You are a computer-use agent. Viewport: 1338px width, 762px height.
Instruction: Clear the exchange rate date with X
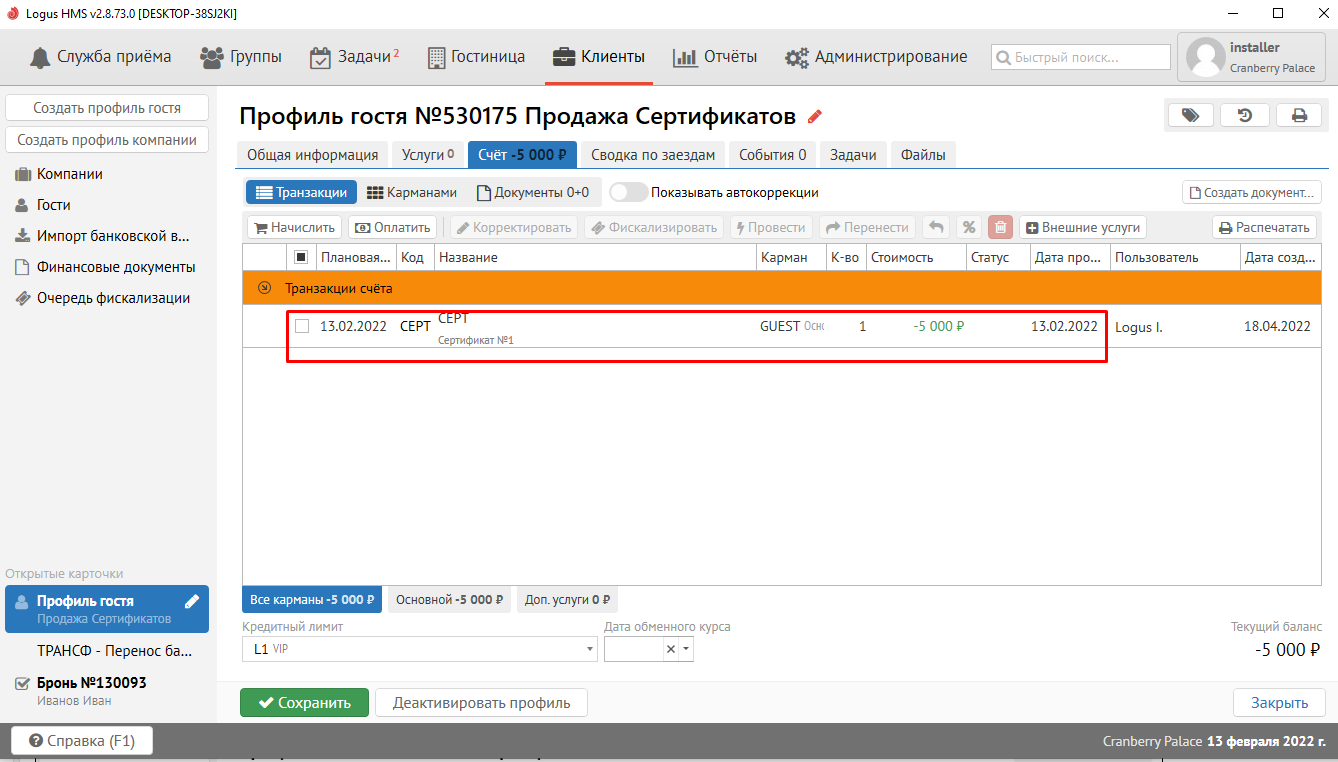[x=671, y=649]
